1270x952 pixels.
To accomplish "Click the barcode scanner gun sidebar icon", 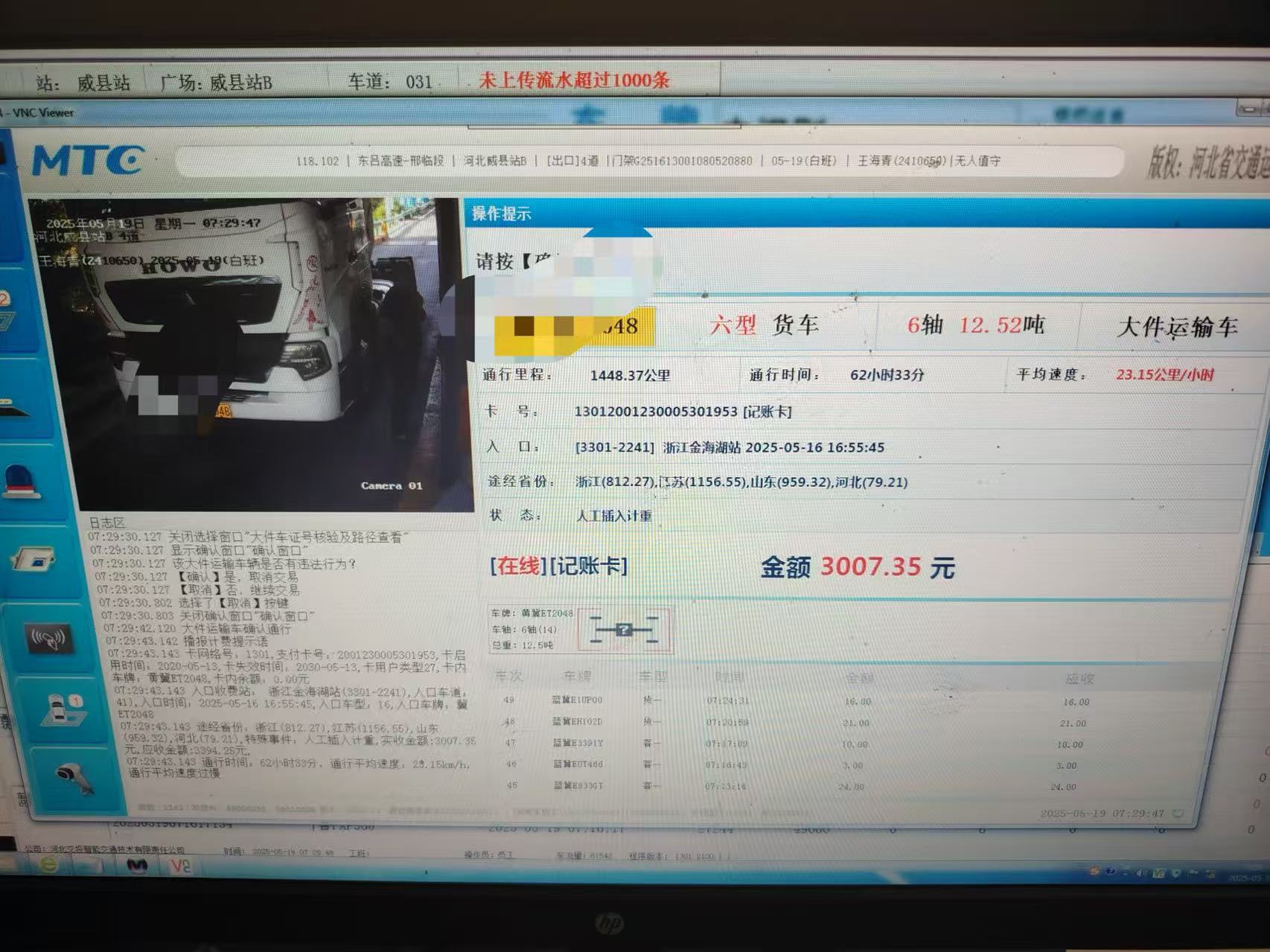I will tap(74, 778).
